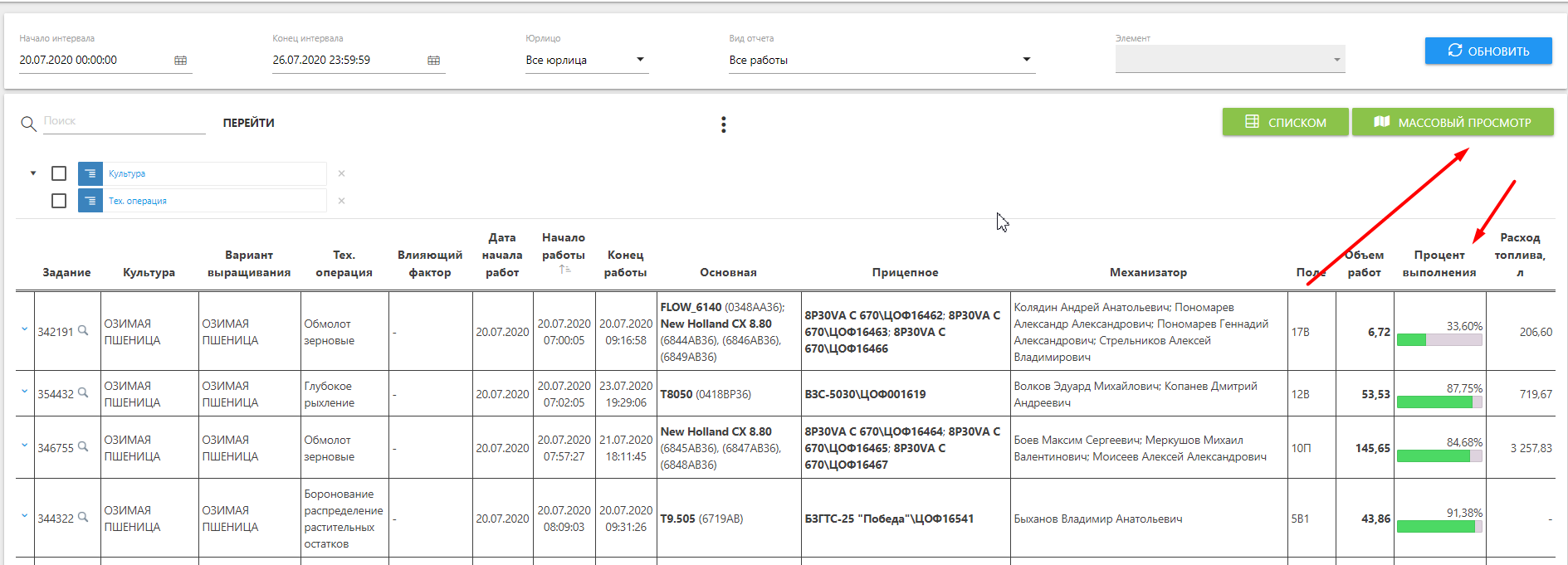Switch to МАССОВЫЙ ПРОСМОТР view
Screen dimensions: 1568x565
click(x=1453, y=122)
